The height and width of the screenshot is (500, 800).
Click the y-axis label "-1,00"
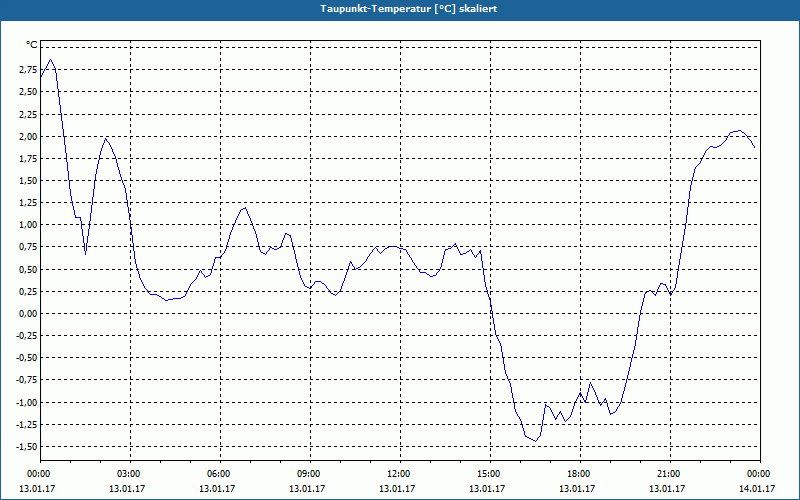[x=27, y=403]
